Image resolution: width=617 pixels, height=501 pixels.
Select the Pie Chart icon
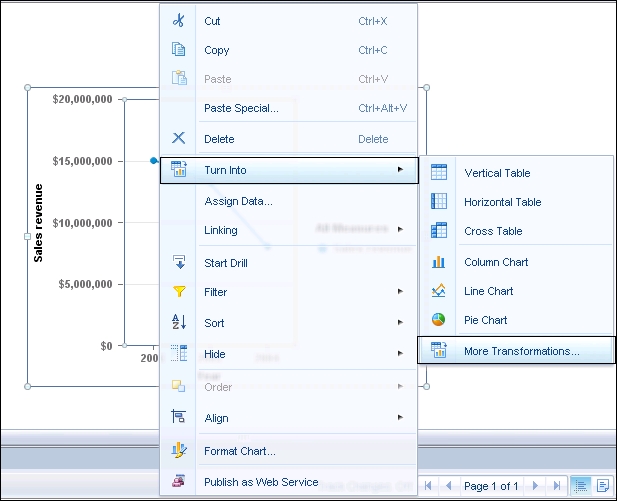(438, 320)
